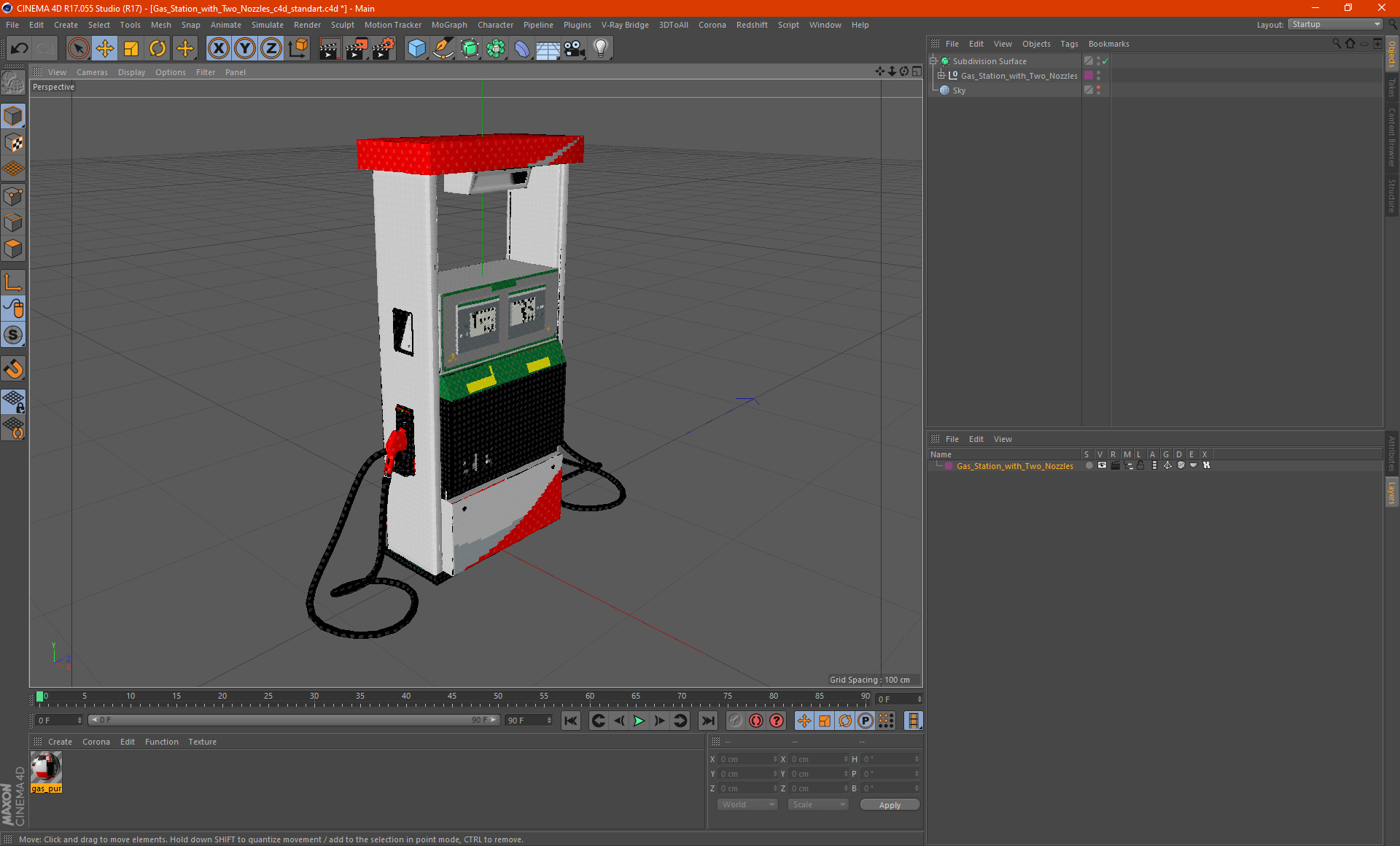
Task: Toggle layer lock for Gas_Station_with_Two_Nozzles
Action: pyautogui.click(x=1140, y=465)
